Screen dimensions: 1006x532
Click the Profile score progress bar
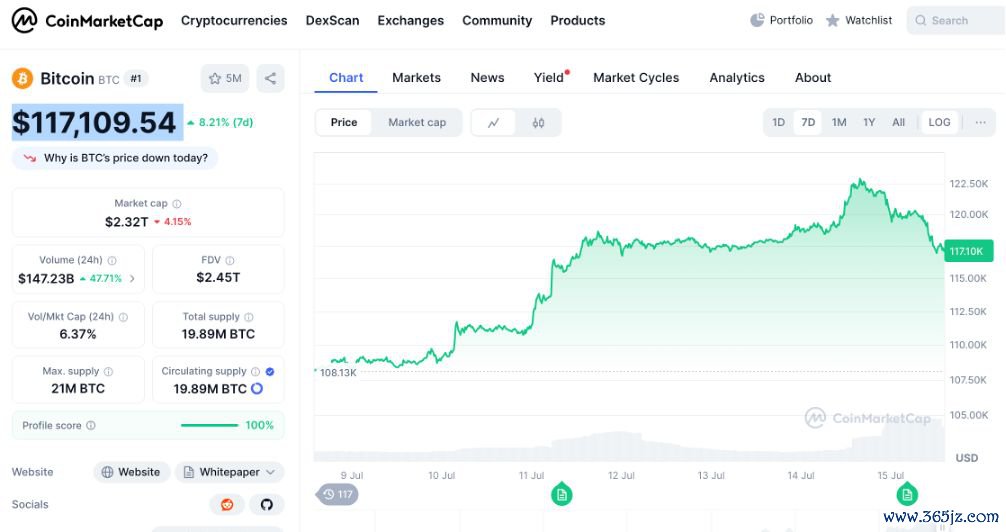click(209, 425)
